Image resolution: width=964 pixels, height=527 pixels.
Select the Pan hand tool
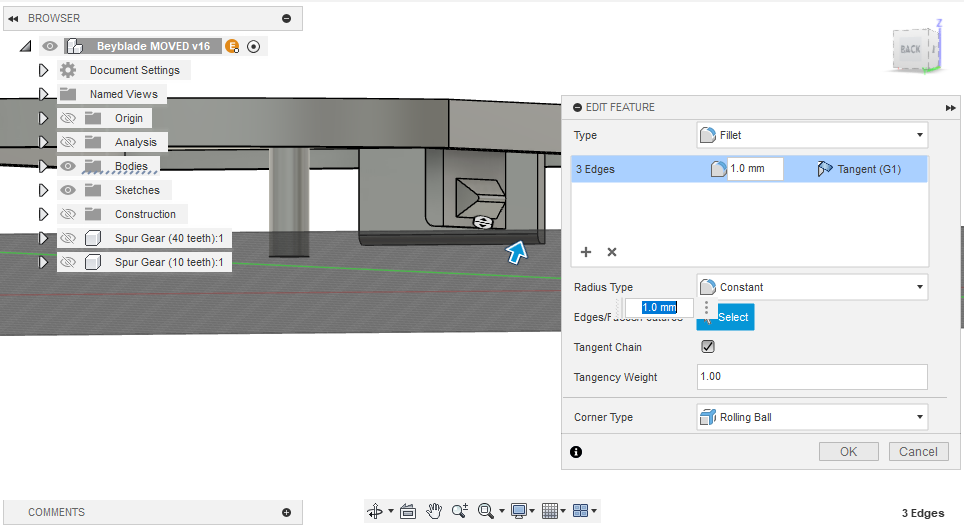click(x=434, y=511)
